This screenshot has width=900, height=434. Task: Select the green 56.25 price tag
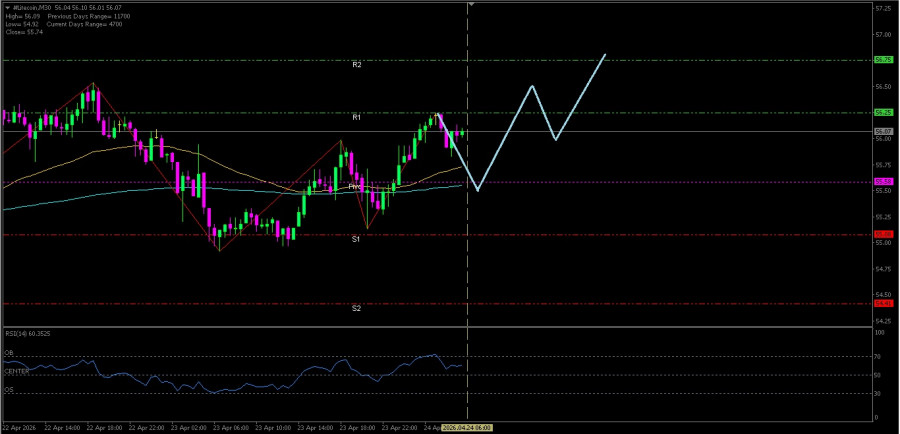(883, 113)
